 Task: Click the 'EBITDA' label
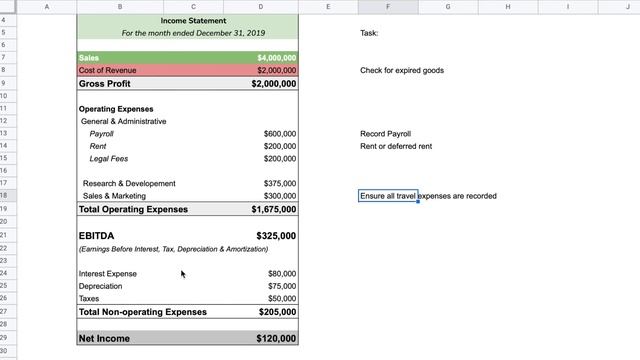96,236
